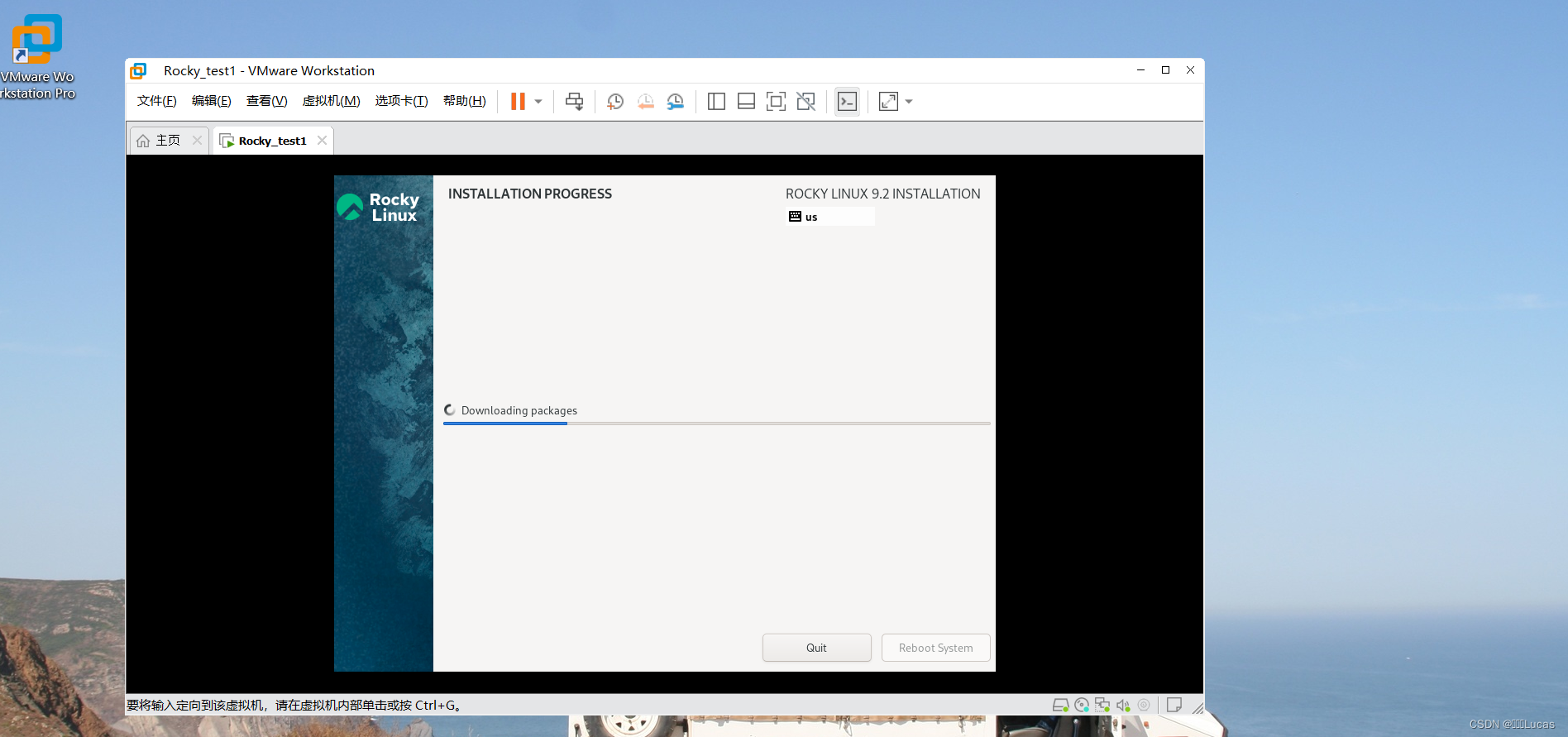Open the 帮助(H) menu

pos(465,101)
